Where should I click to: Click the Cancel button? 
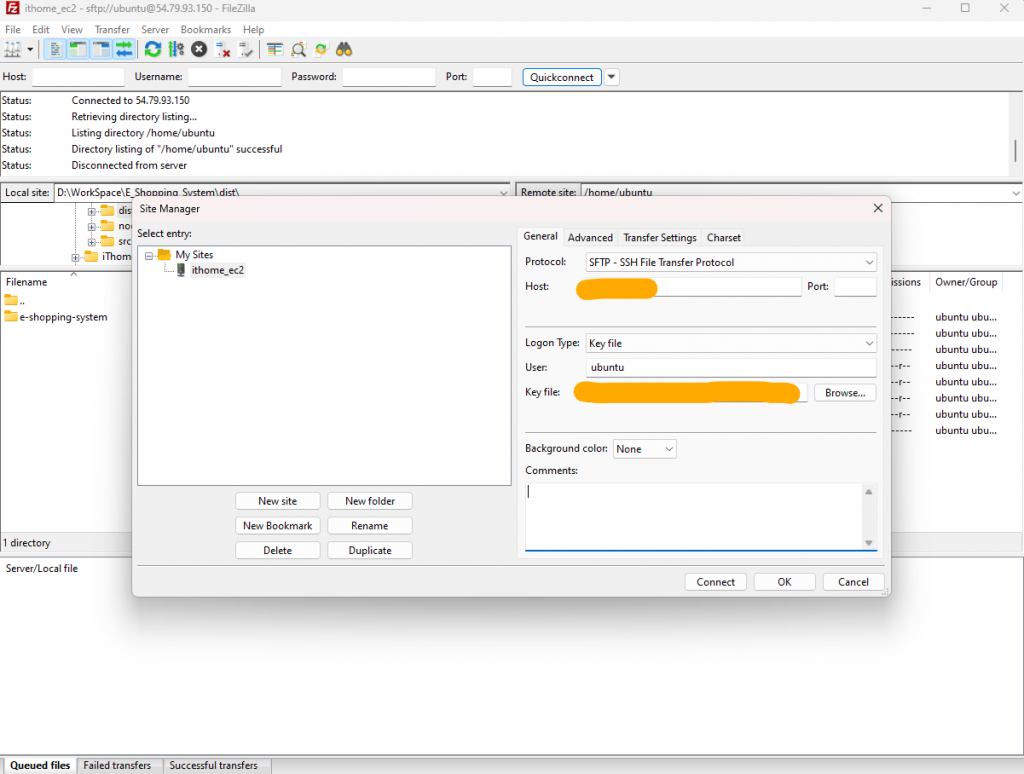click(853, 582)
